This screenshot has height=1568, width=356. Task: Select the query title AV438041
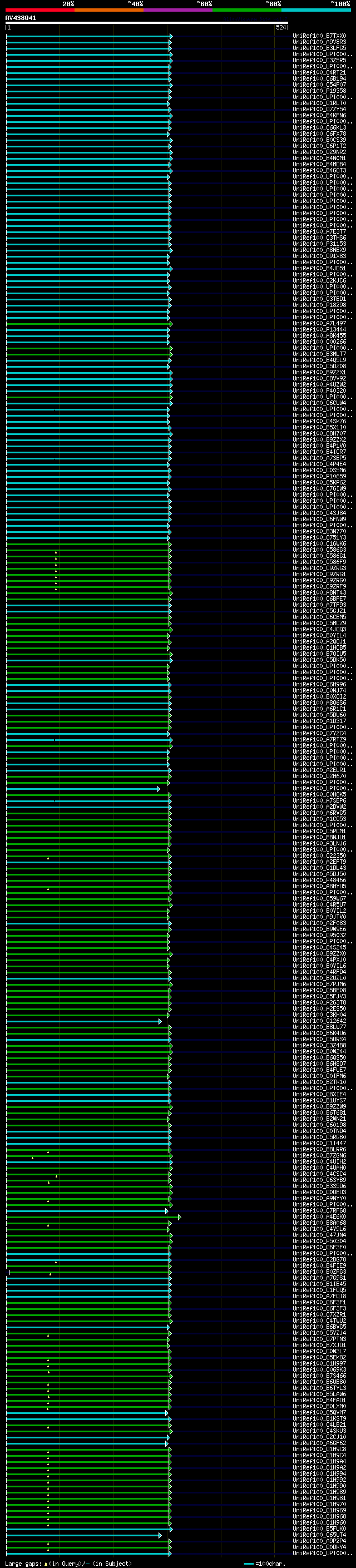21,18
